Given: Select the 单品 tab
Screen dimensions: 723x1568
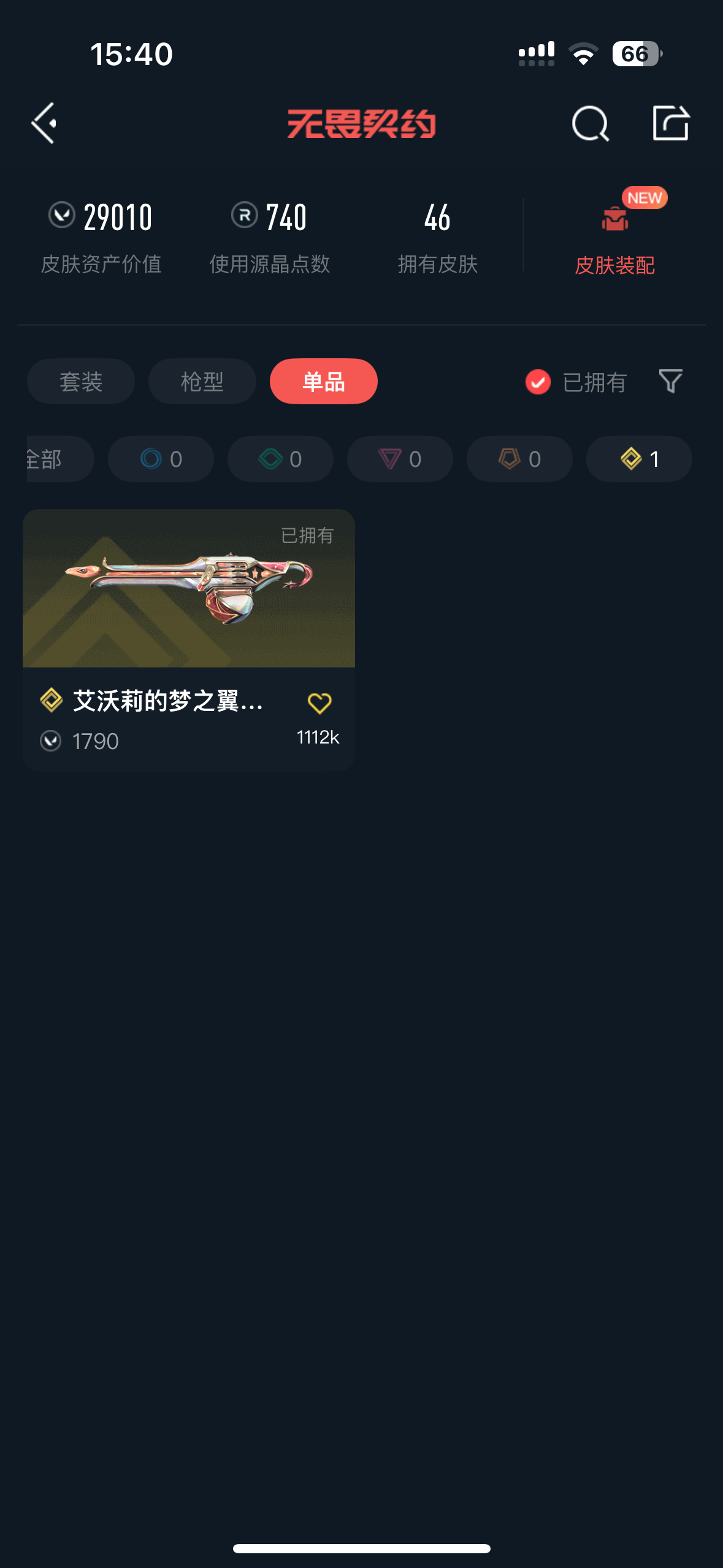Looking at the screenshot, I should (x=324, y=382).
